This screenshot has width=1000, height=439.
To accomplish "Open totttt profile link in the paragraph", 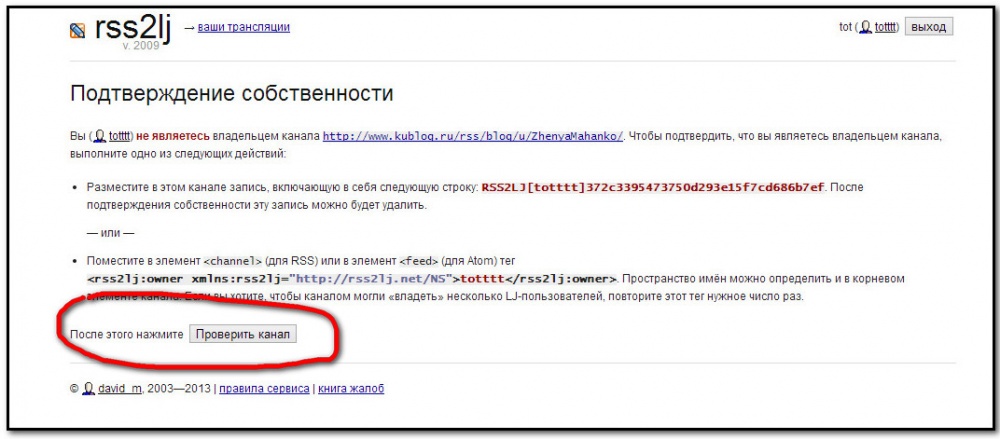I will pos(119,136).
